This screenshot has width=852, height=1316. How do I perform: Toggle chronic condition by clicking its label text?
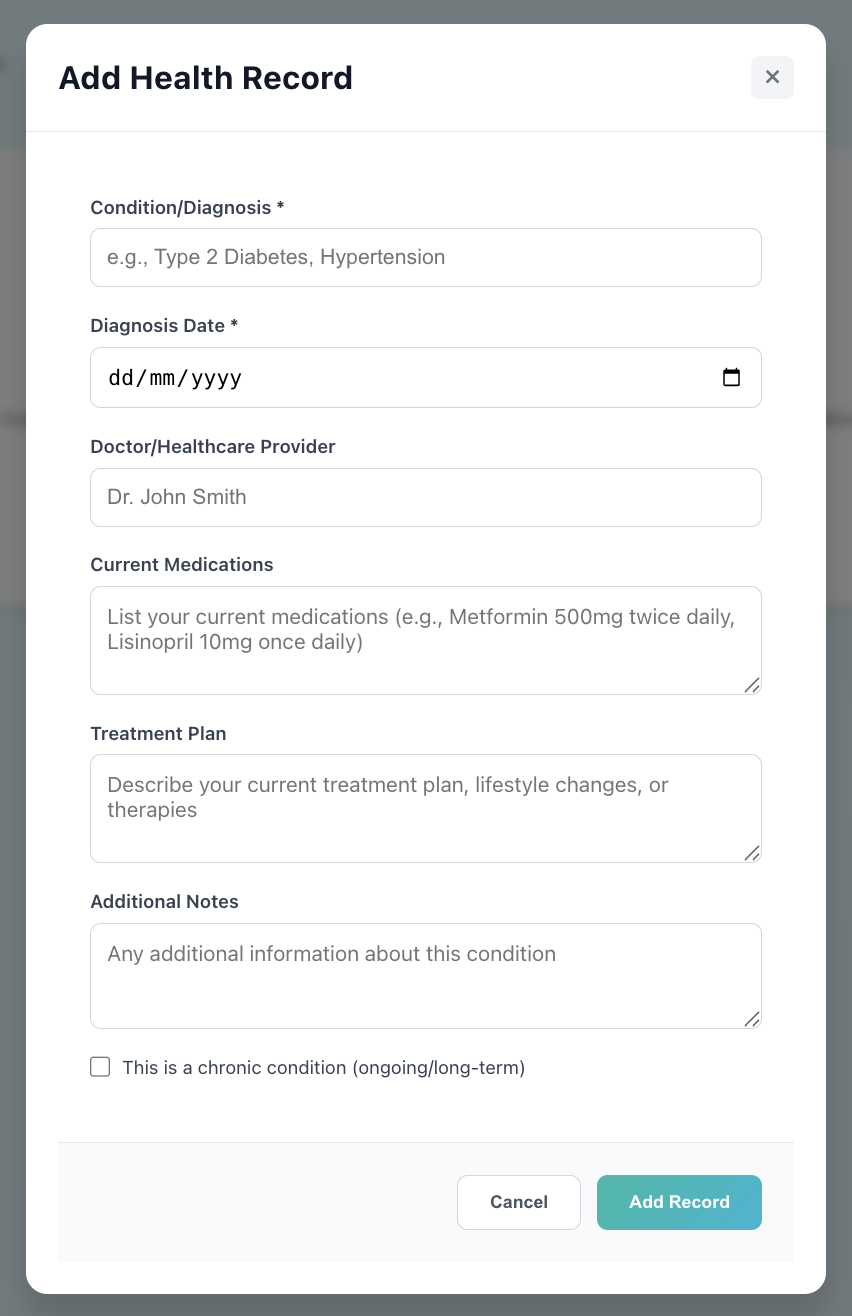[x=322, y=1067]
